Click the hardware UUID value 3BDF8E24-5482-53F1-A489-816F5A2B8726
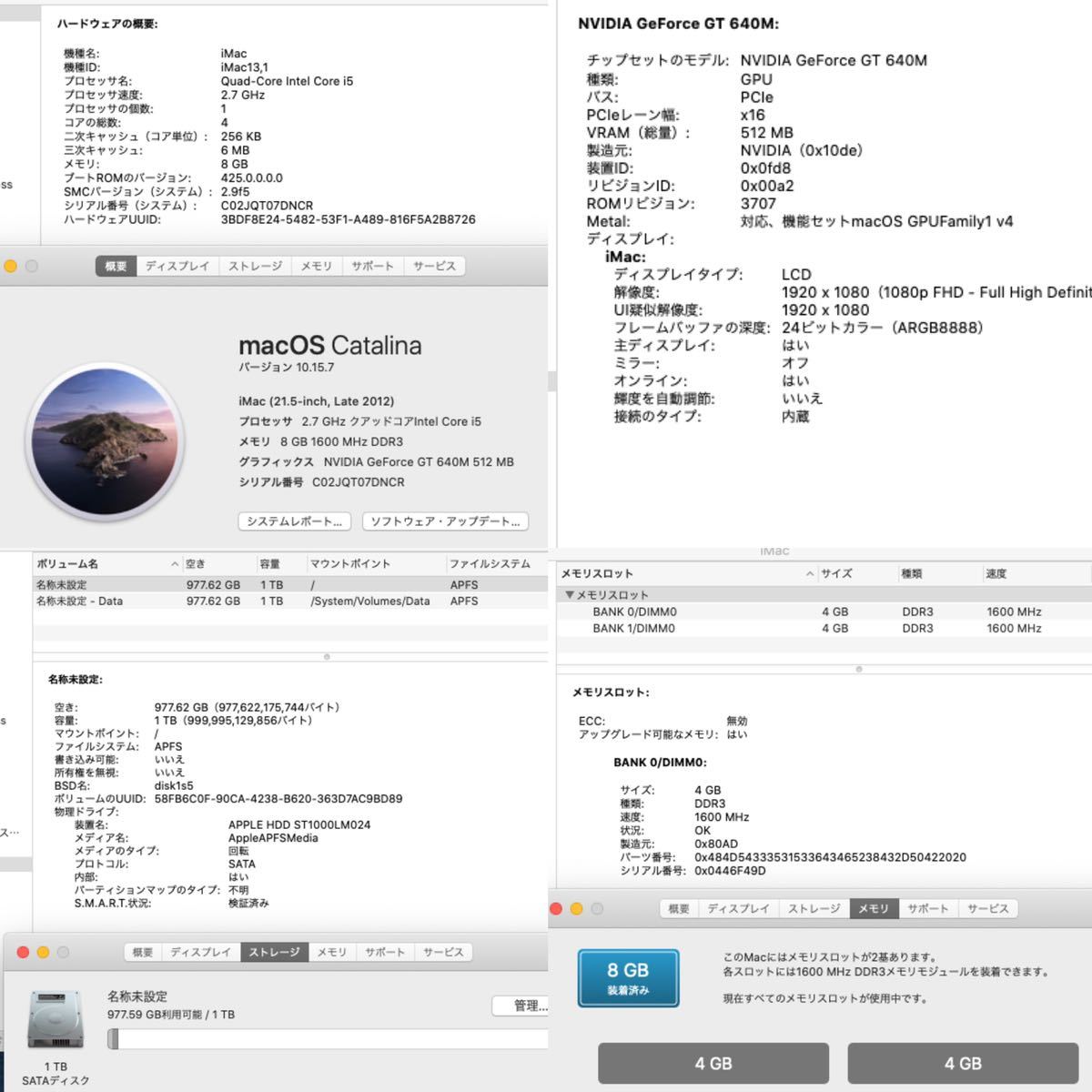The width and height of the screenshot is (1092, 1092). point(349,219)
